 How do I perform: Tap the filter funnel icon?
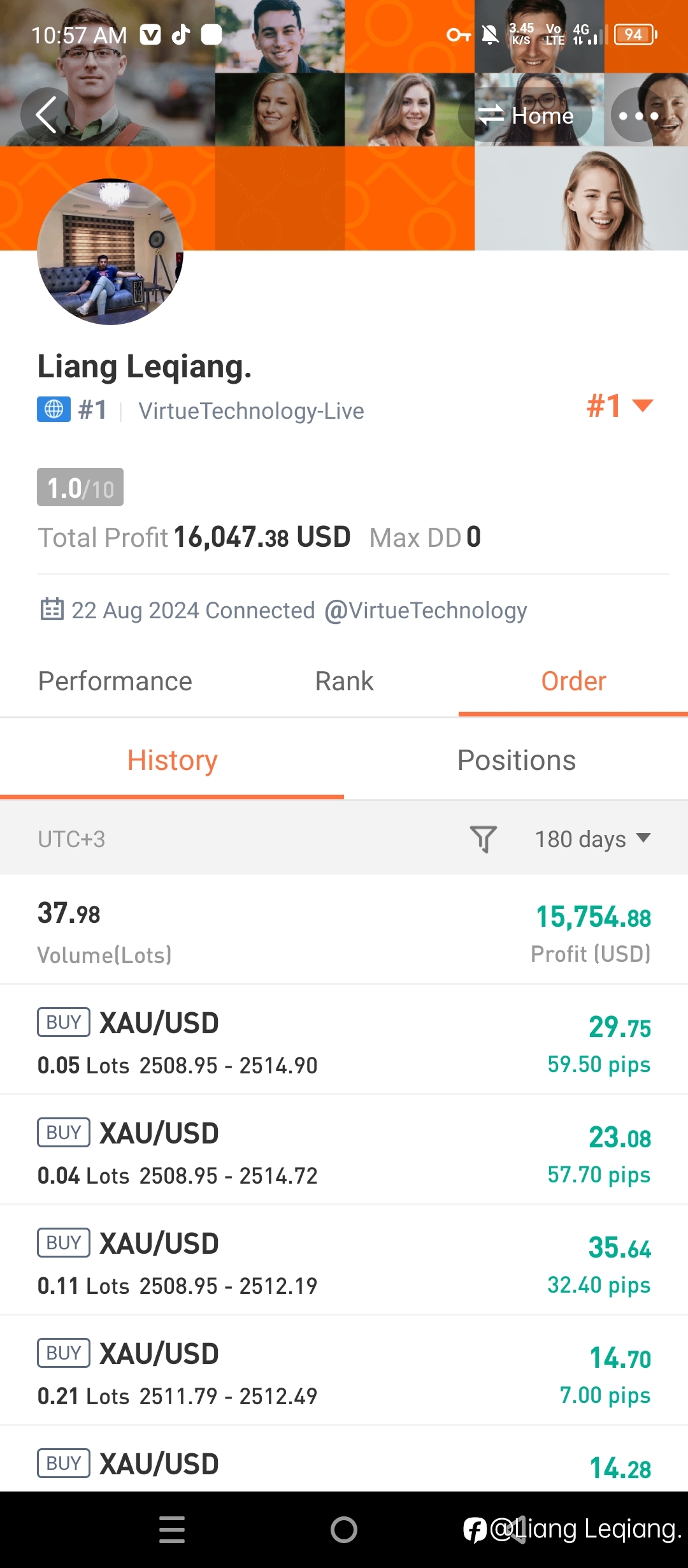point(484,839)
